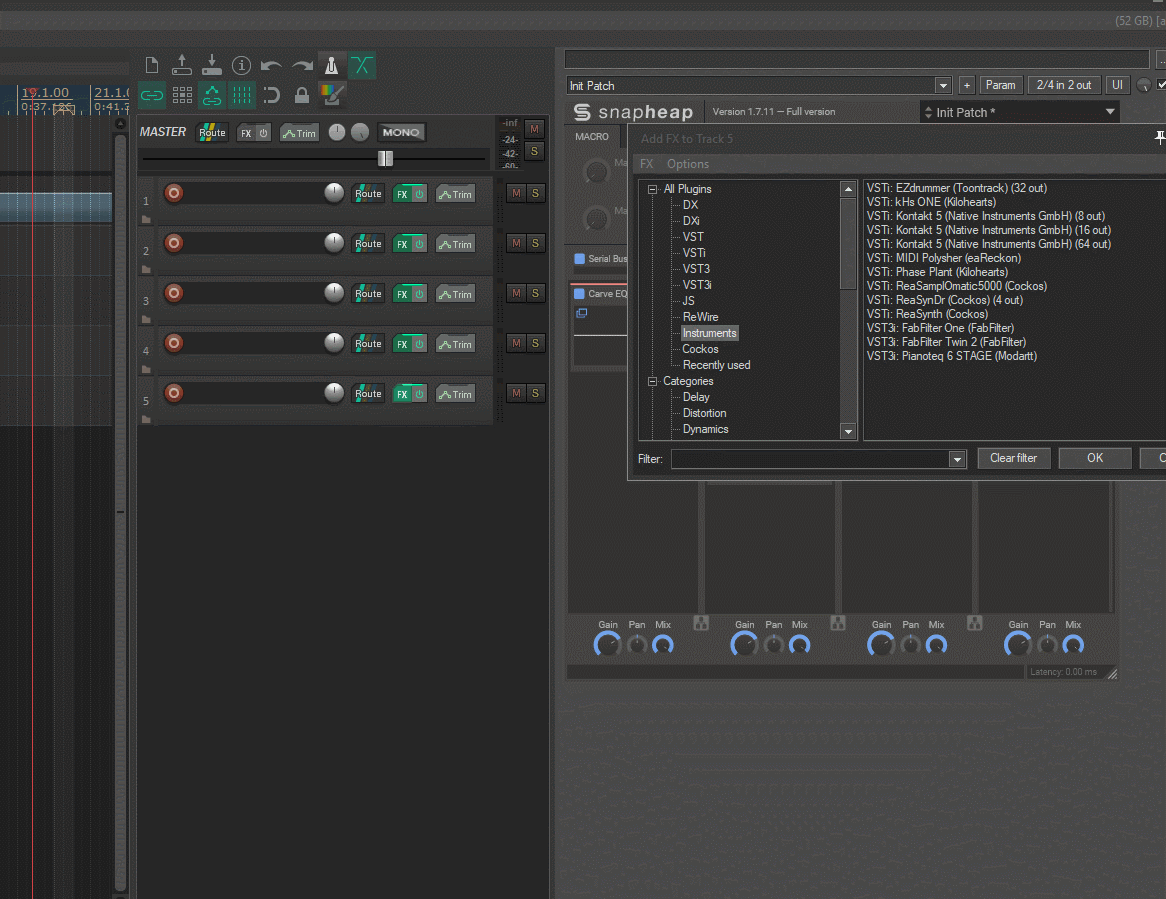Image resolution: width=1166 pixels, height=899 pixels.
Task: Click the 2/4 in 2 out pin button
Action: pyautogui.click(x=1064, y=86)
